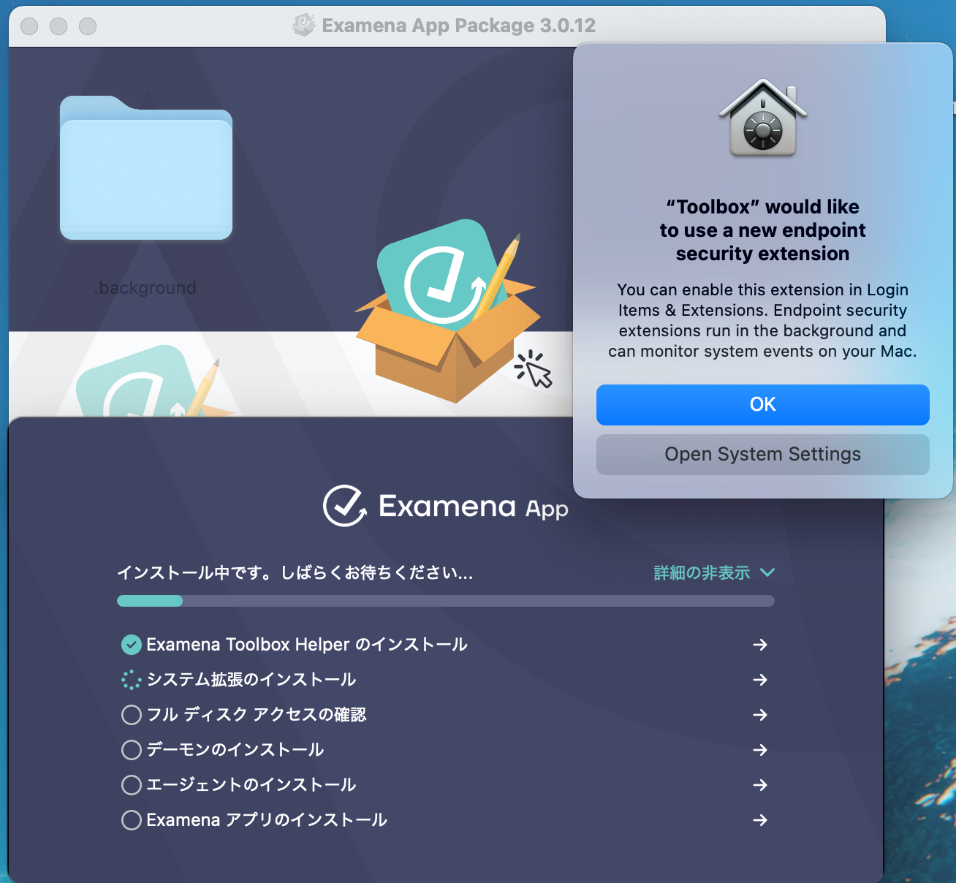
Task: Open arrow for システム拡張のインストール step
Action: coord(760,679)
